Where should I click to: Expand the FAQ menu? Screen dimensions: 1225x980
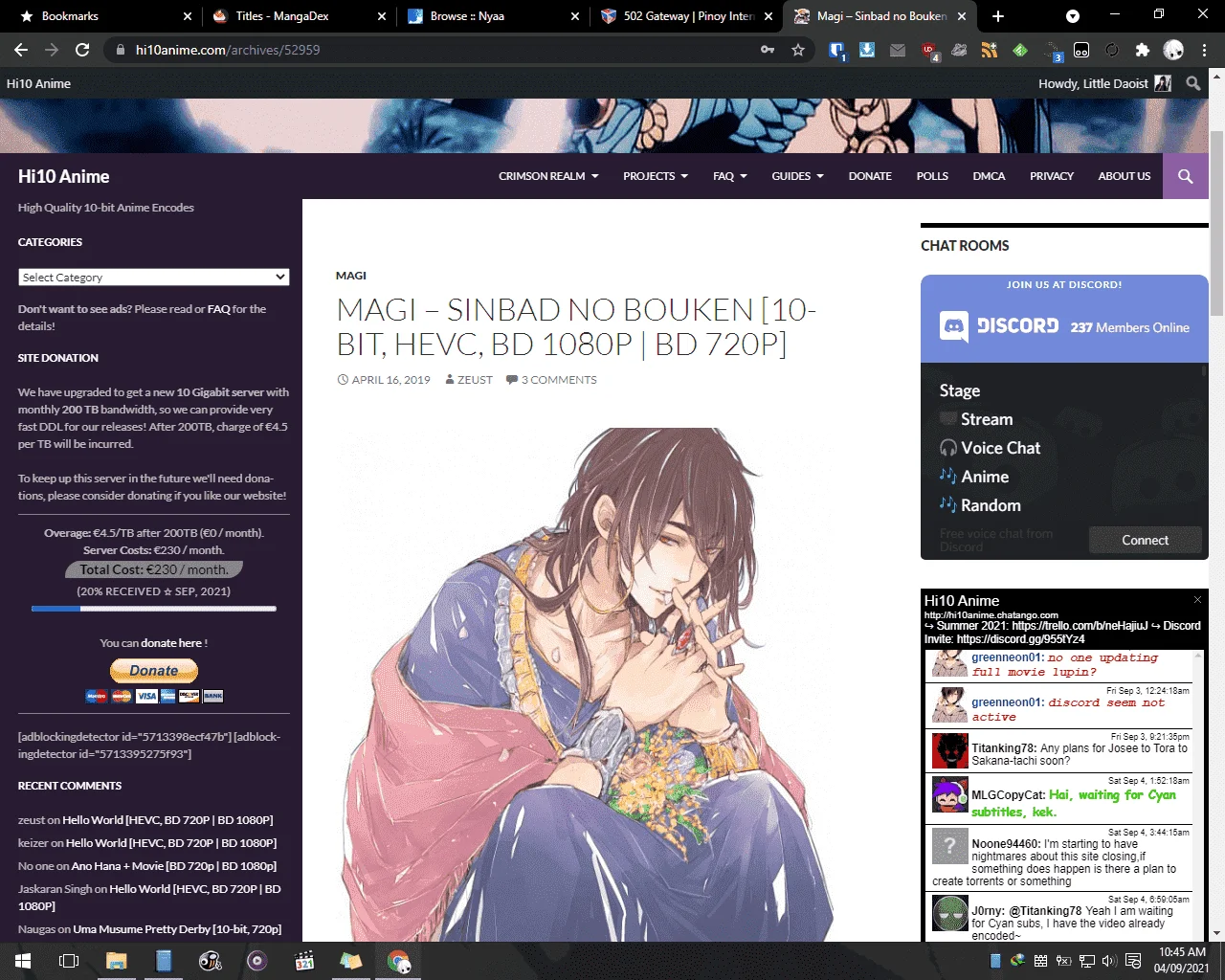(x=730, y=176)
